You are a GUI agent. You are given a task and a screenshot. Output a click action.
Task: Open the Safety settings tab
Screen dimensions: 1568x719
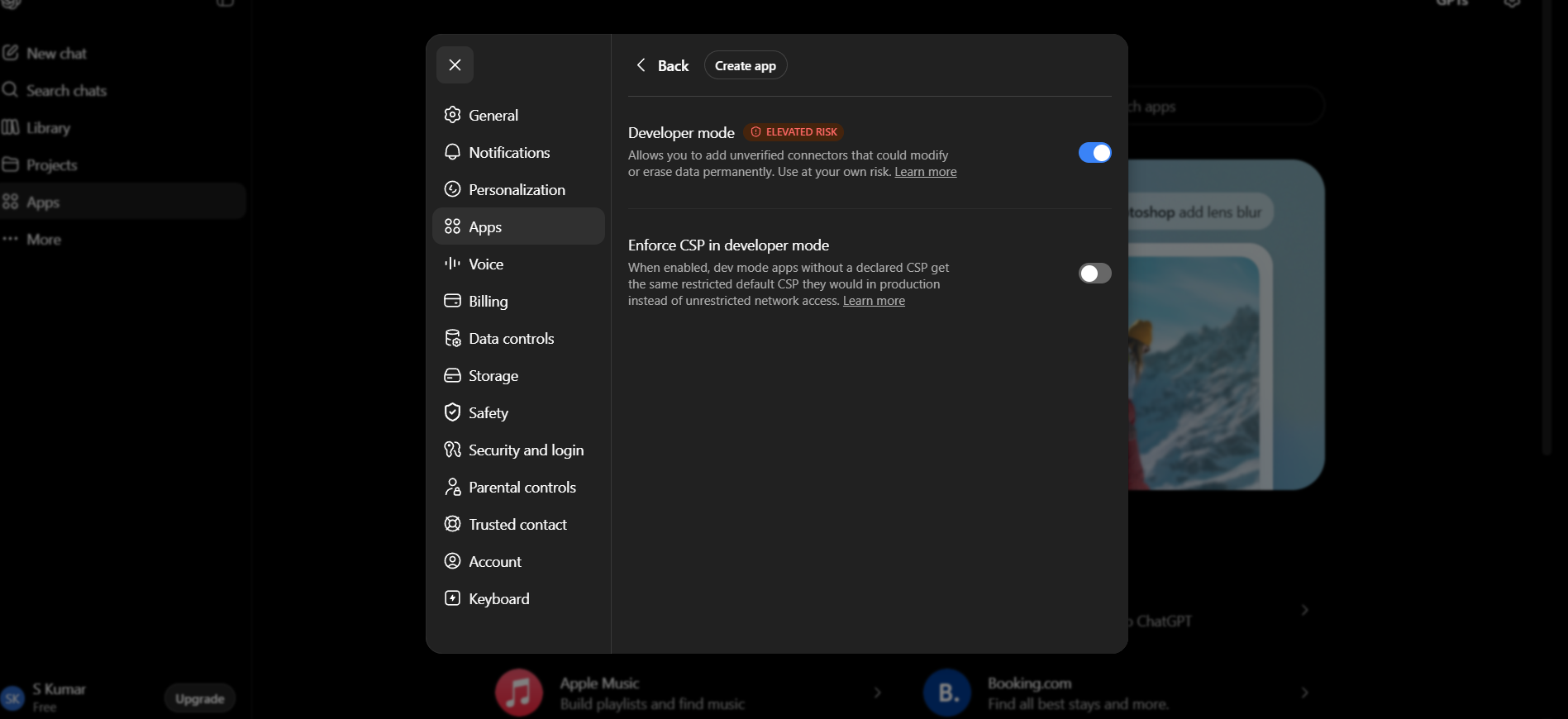pyautogui.click(x=518, y=412)
